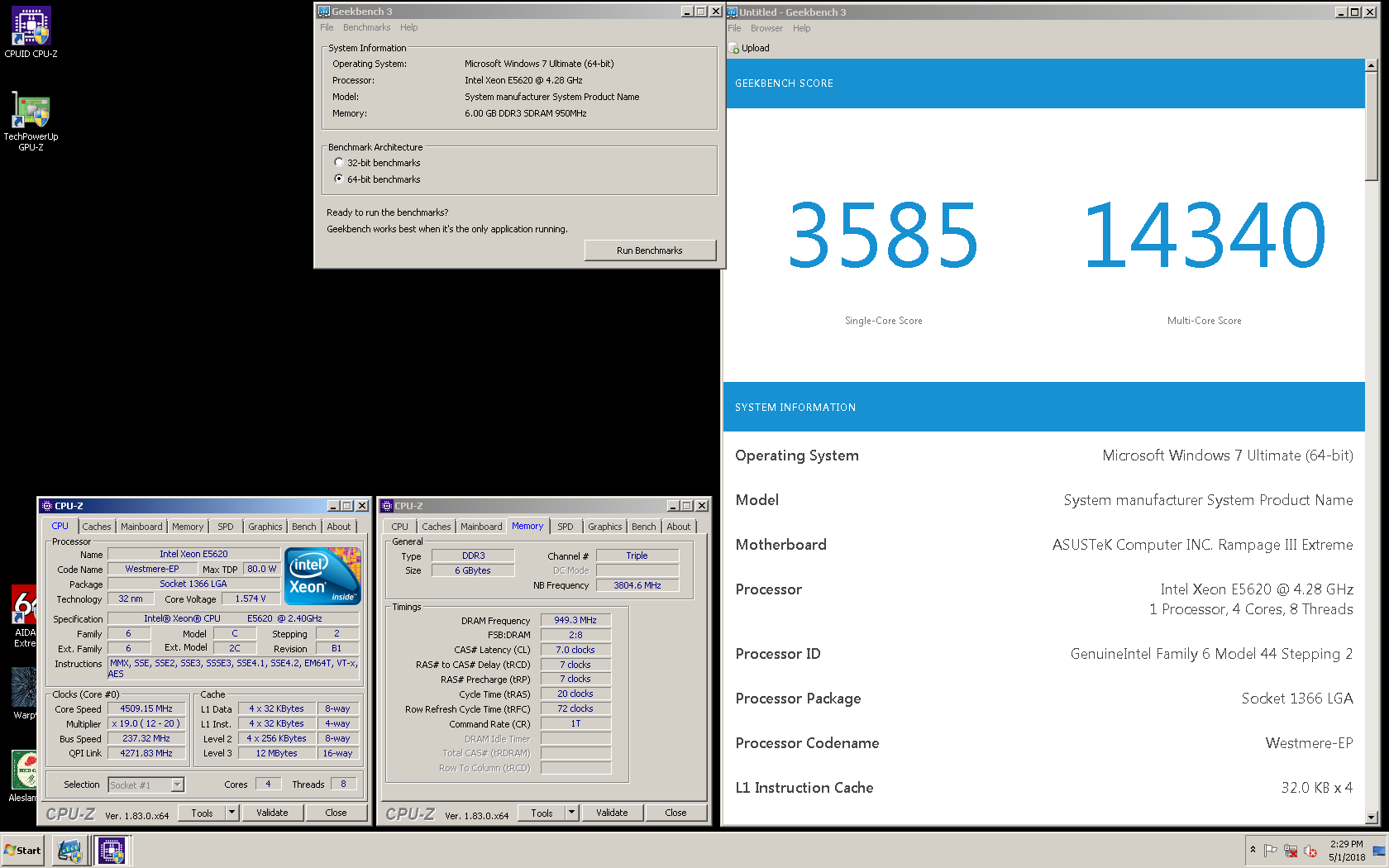Expand Tools dropdown arrow in left CPU-Z
1389x868 pixels.
pos(232,813)
